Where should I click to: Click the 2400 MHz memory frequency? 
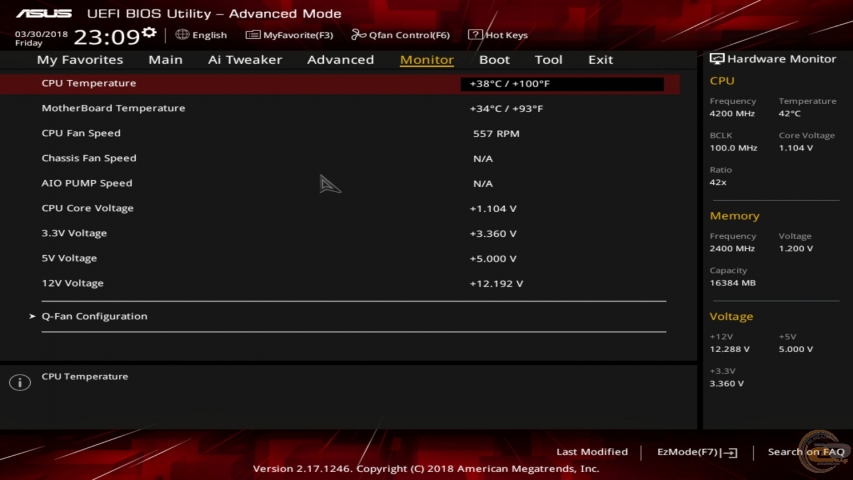(732, 249)
